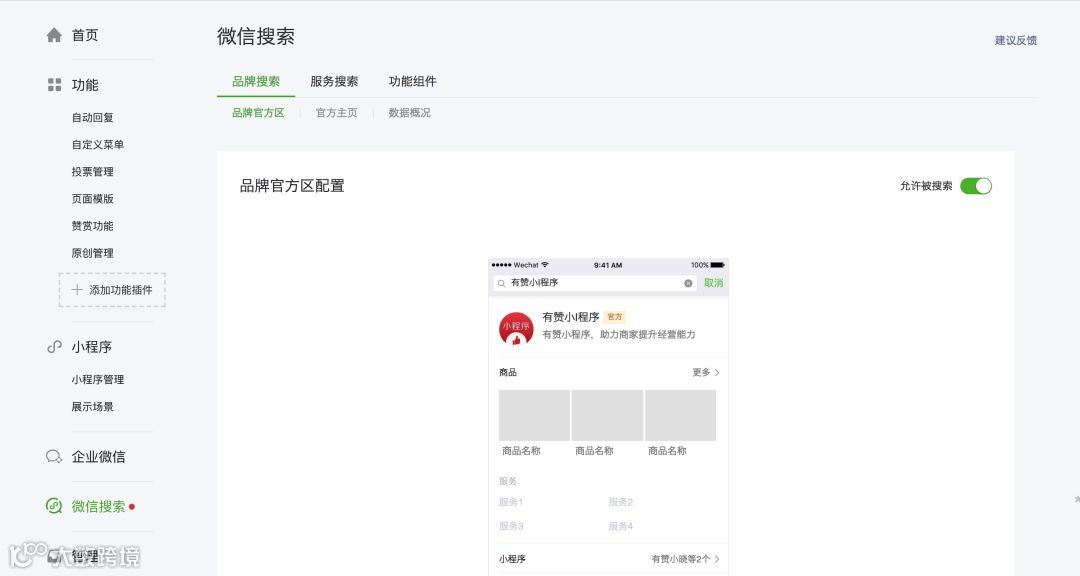The height and width of the screenshot is (576, 1080).
Task: Click 服务4 in the phone preview
Action: point(621,526)
